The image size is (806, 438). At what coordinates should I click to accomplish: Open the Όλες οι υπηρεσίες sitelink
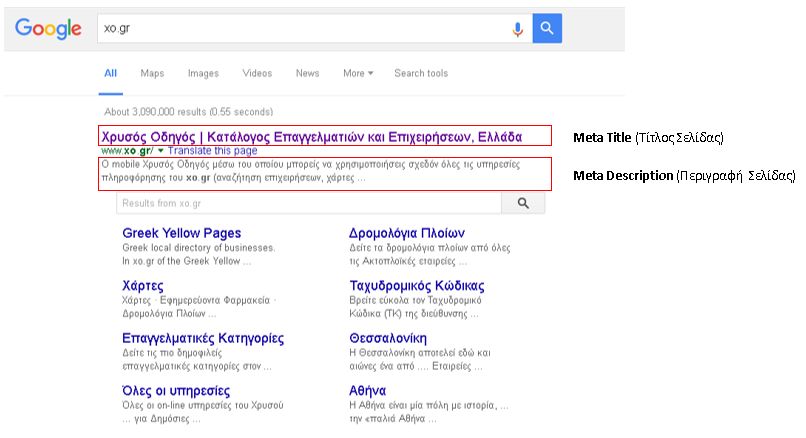[x=176, y=391]
